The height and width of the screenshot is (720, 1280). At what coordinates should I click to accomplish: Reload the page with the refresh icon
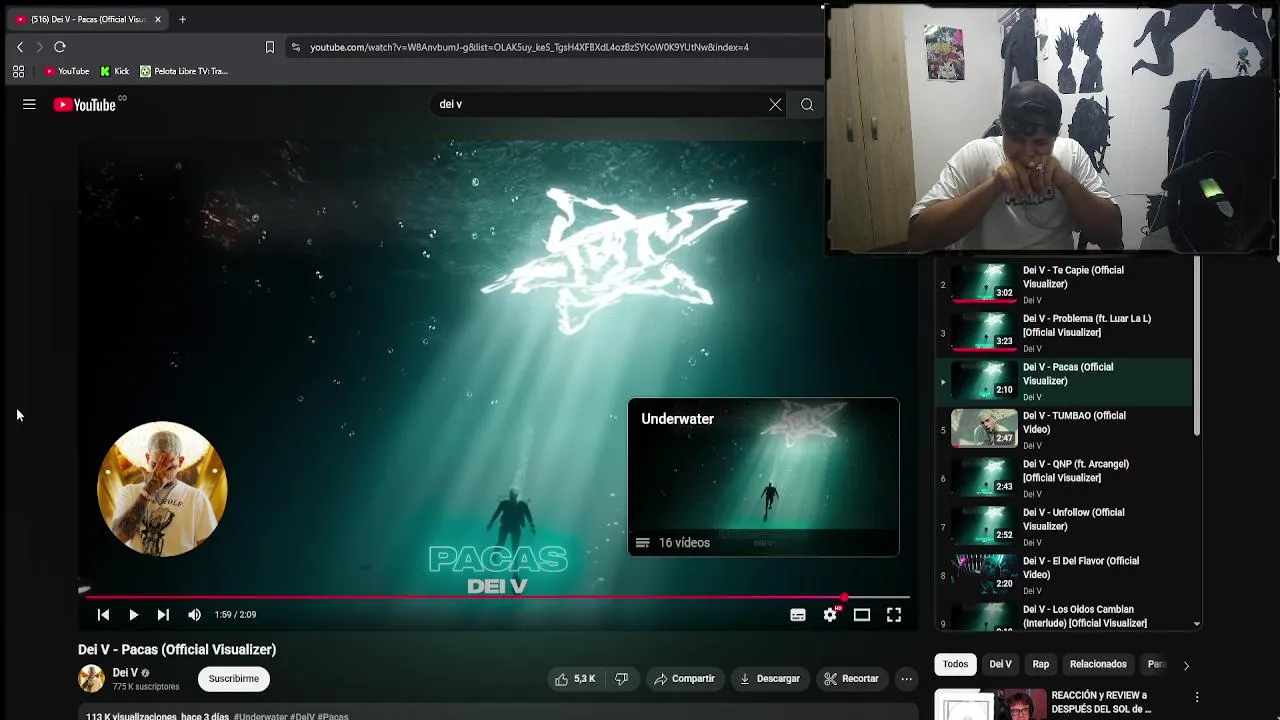(x=60, y=47)
